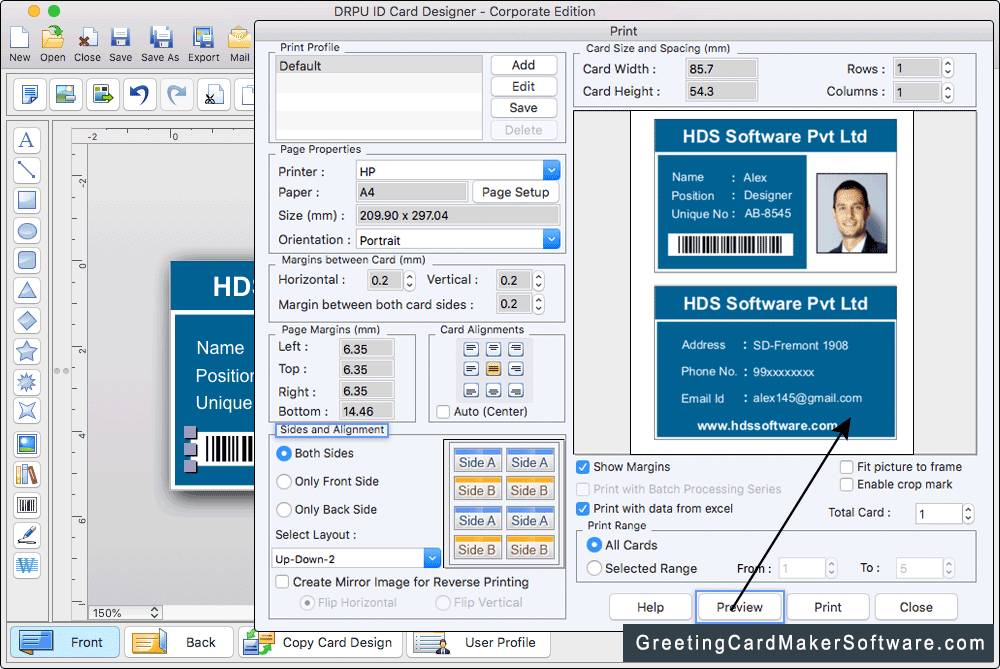The image size is (1000, 669).
Task: Select Default print profile entry
Action: pos(379,66)
